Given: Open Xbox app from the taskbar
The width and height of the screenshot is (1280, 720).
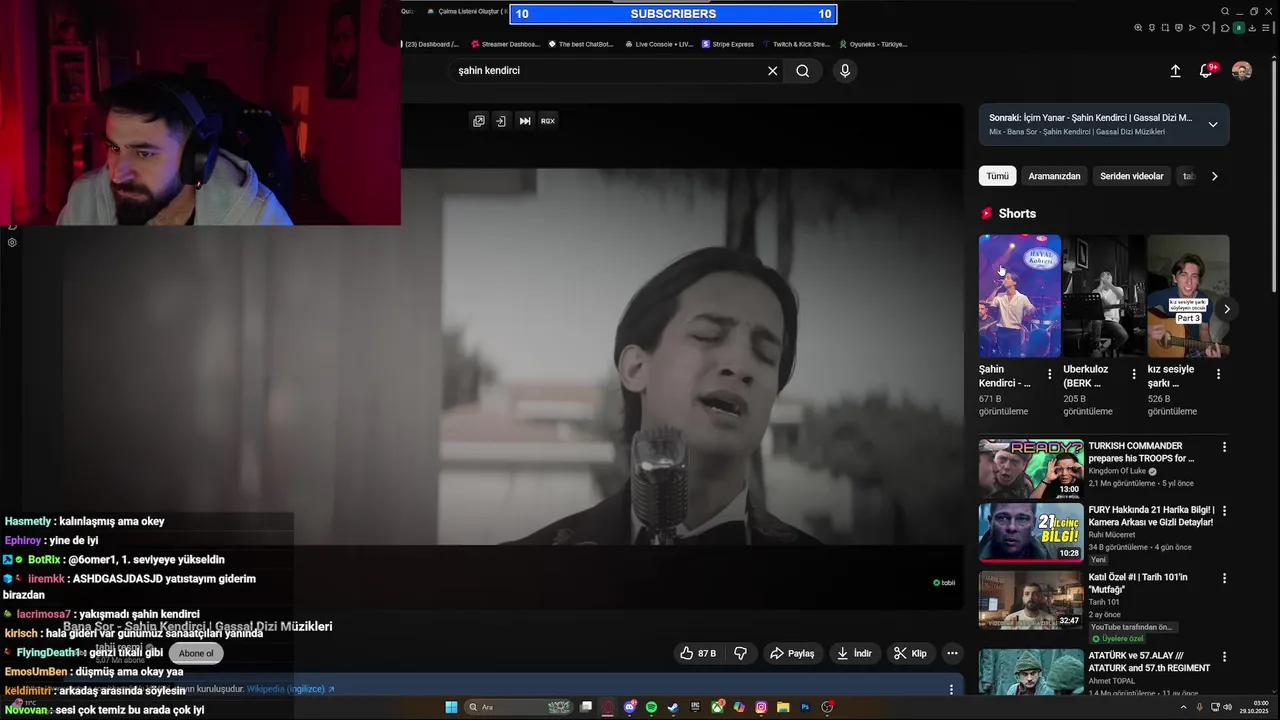Looking at the screenshot, I should tap(718, 707).
